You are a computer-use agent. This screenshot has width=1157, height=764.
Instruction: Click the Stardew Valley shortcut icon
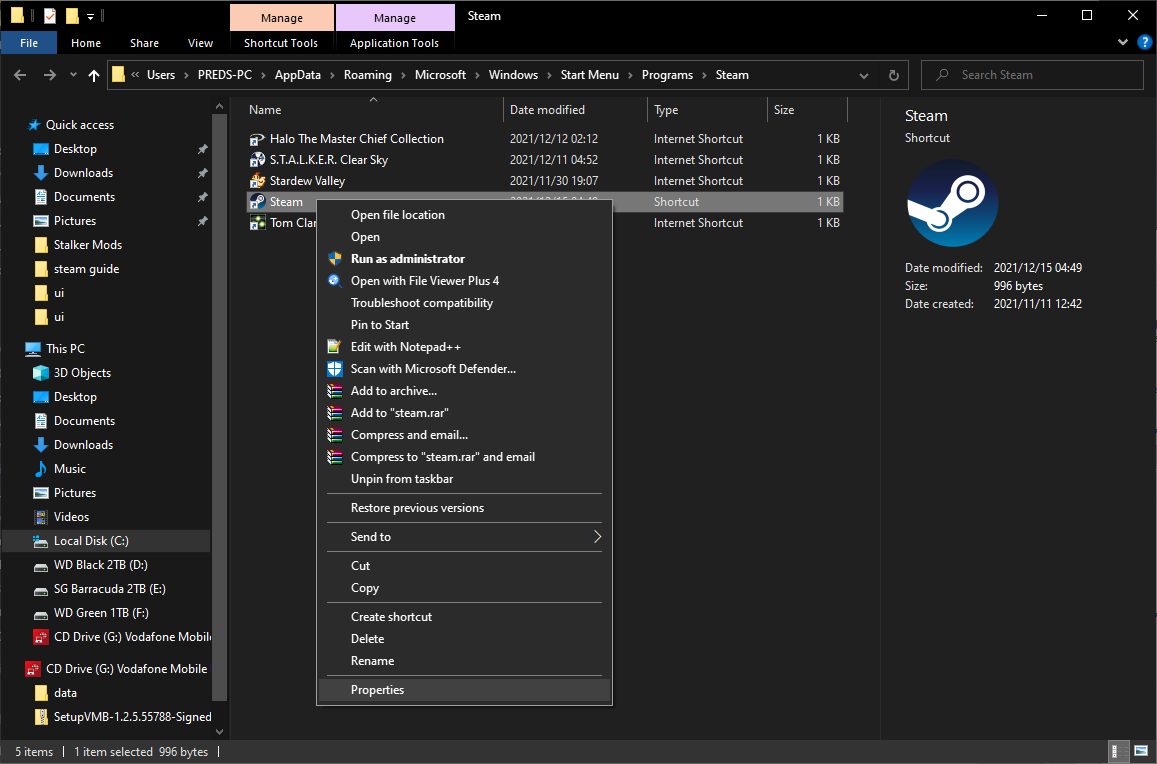click(x=257, y=181)
